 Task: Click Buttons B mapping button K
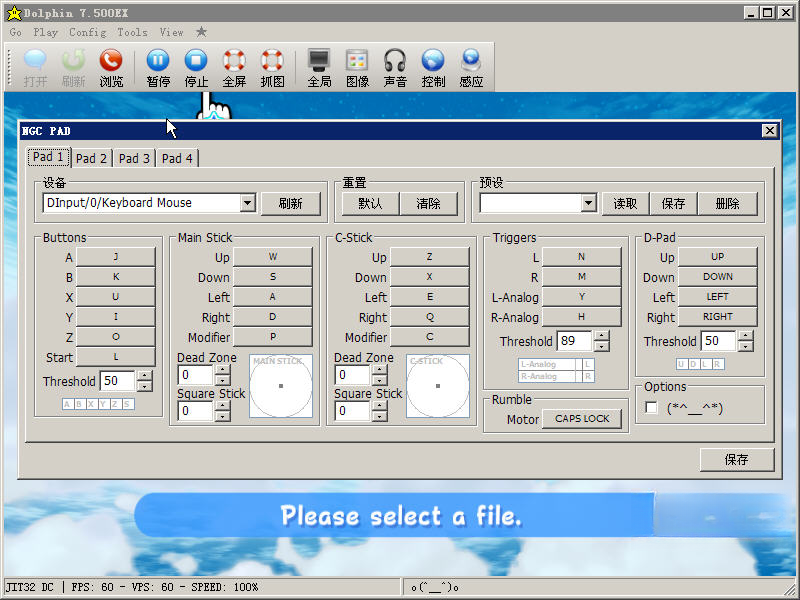point(116,277)
